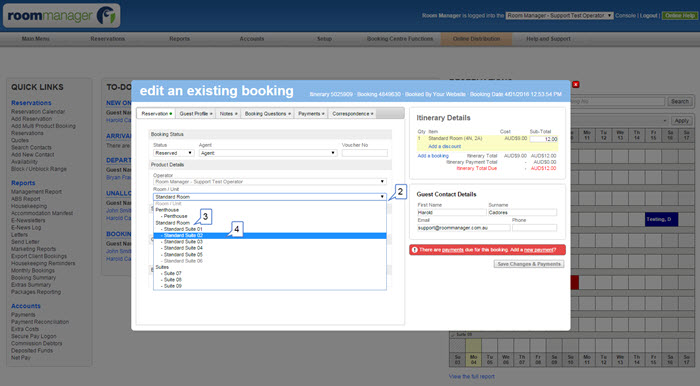Viewport: 700px width, 386px height.
Task: Open Block / Unblock Range quick link
Action: [39, 169]
